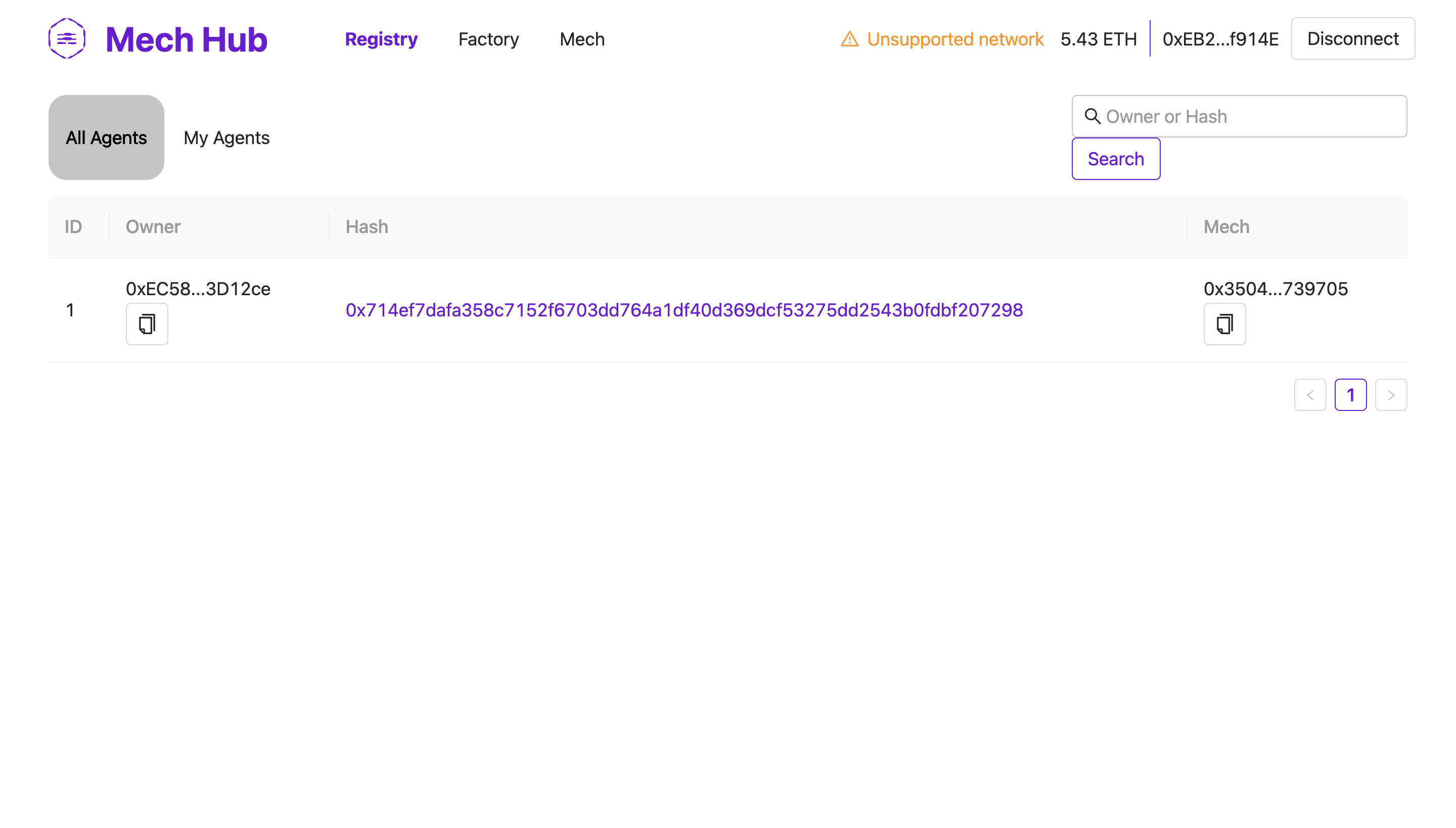
Task: Focus the Owner or Hash input field
Action: [x=1239, y=116]
